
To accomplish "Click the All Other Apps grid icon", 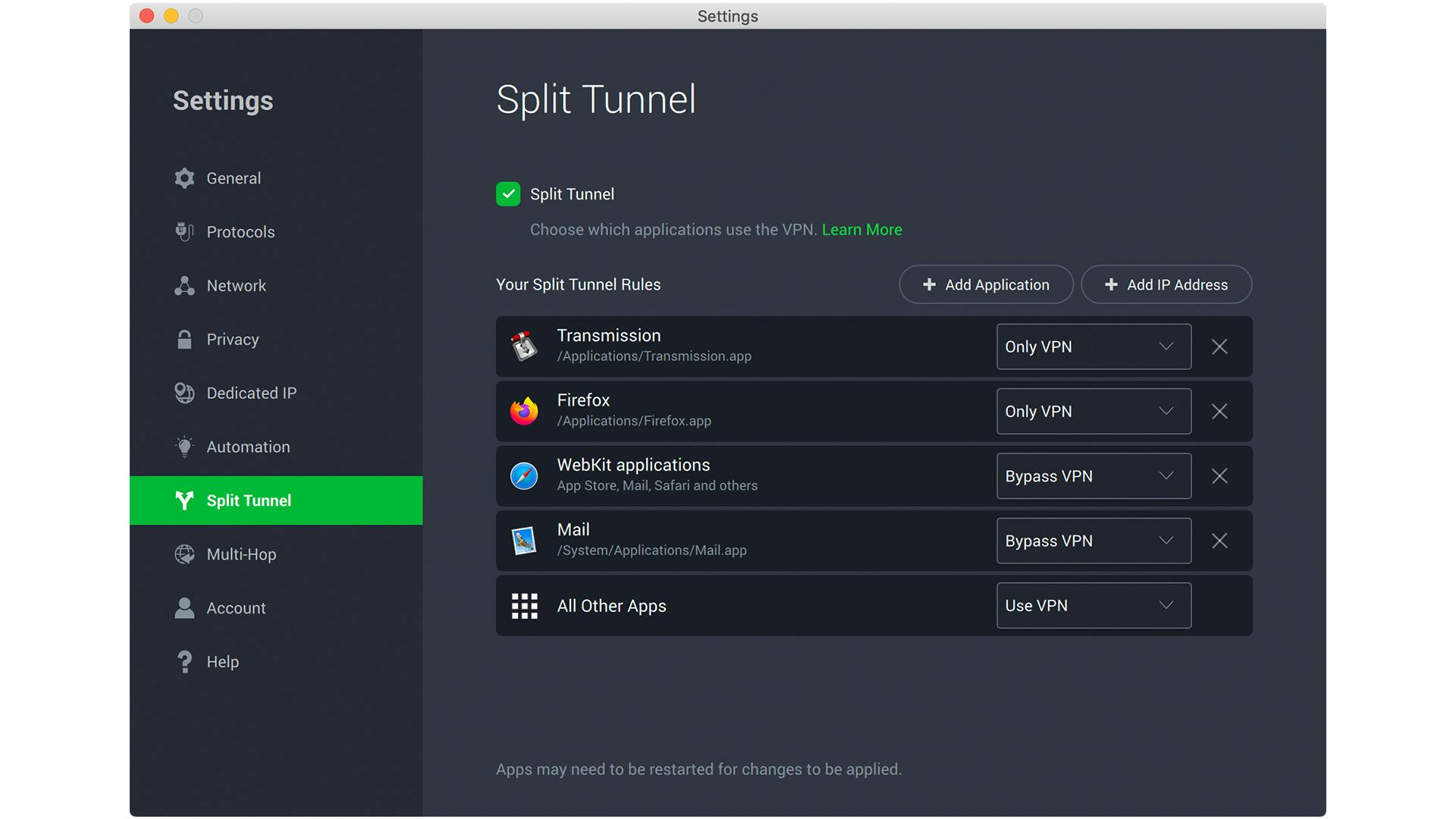I will (524, 606).
